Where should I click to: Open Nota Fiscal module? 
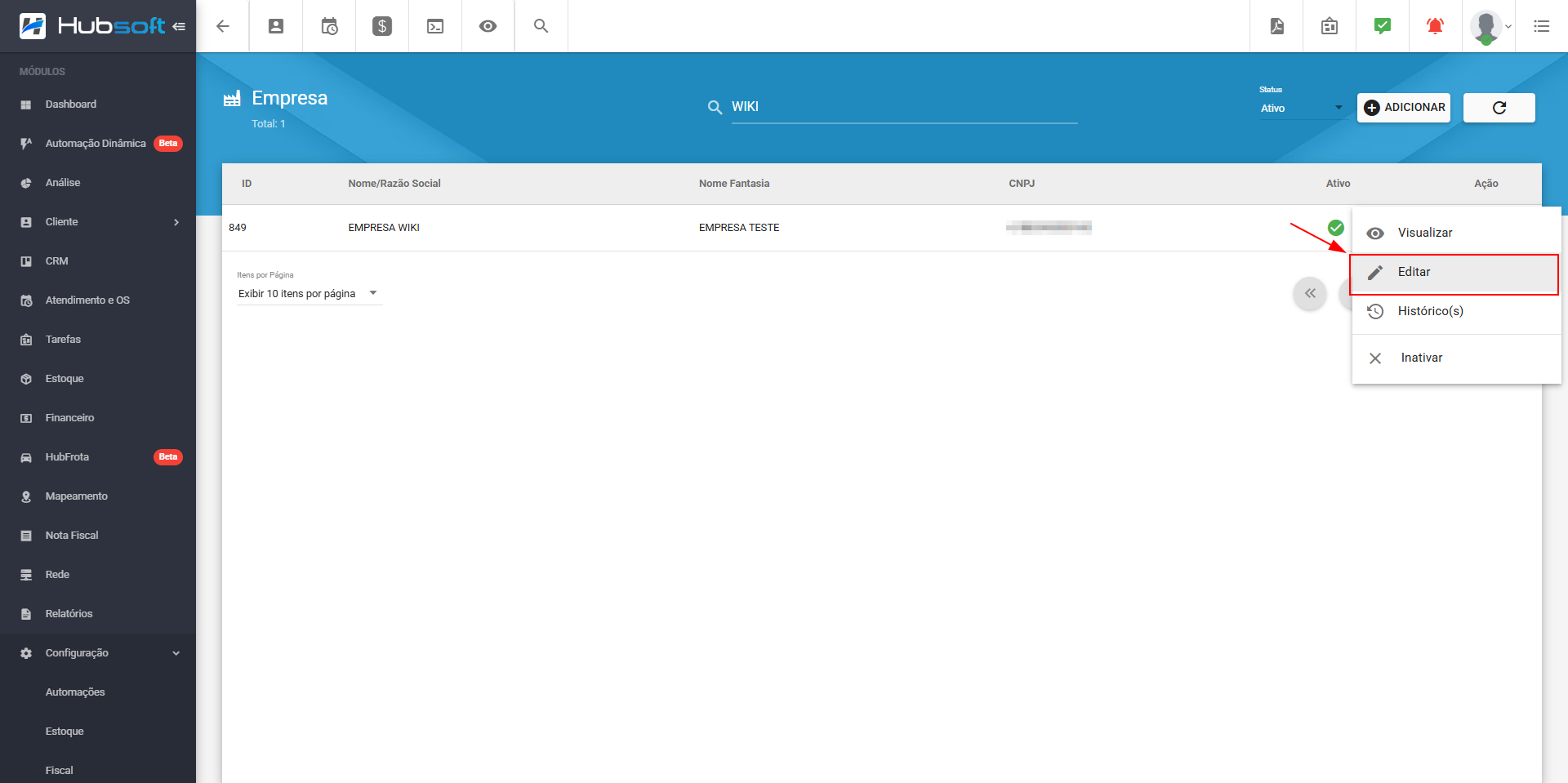pyautogui.click(x=98, y=536)
